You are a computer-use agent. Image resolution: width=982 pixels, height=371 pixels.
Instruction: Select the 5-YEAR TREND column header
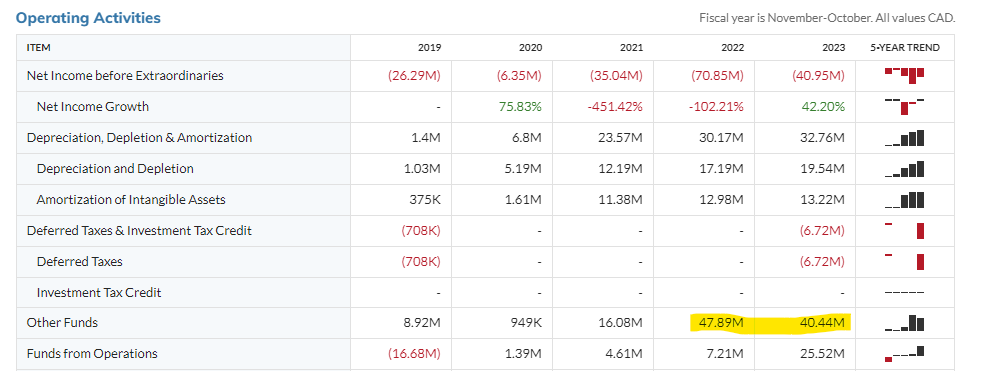coord(905,48)
